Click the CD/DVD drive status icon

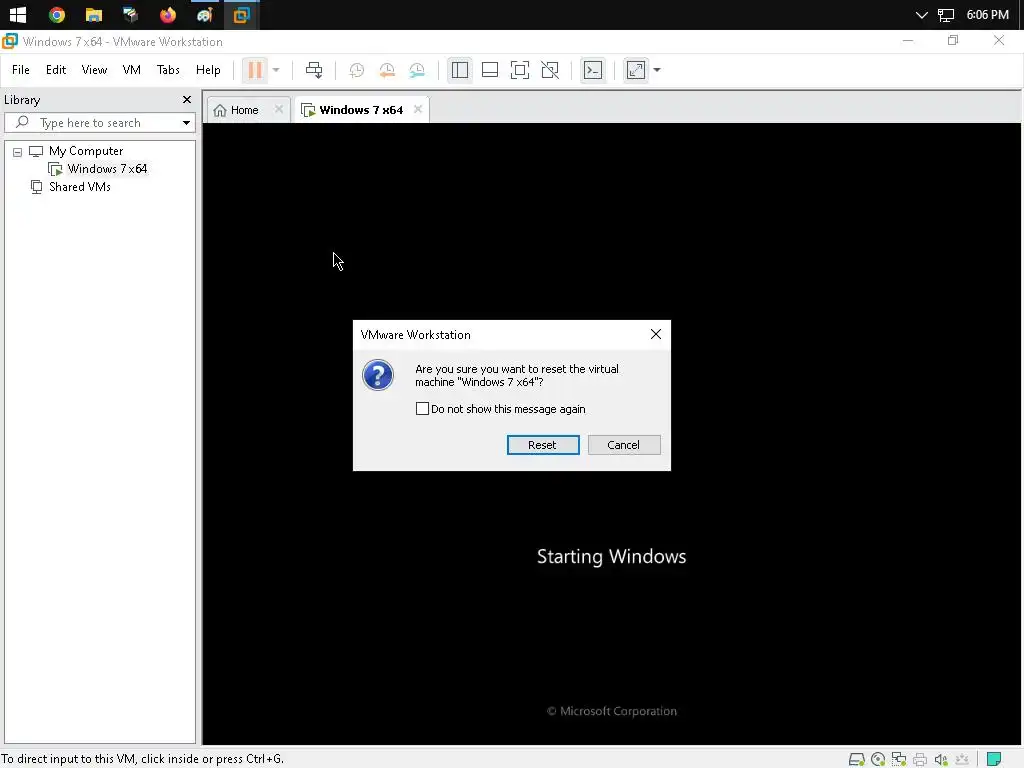click(878, 759)
